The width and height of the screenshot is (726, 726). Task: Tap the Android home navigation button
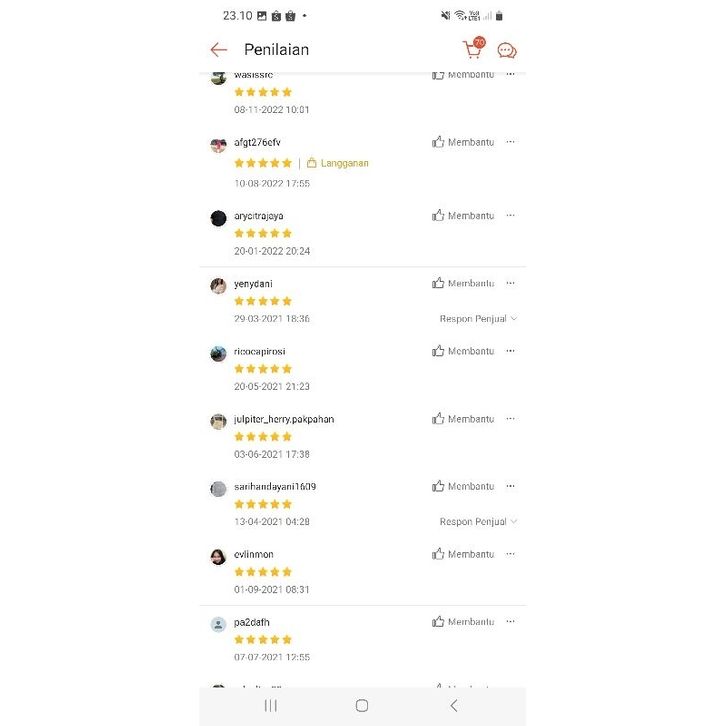pyautogui.click(x=362, y=705)
